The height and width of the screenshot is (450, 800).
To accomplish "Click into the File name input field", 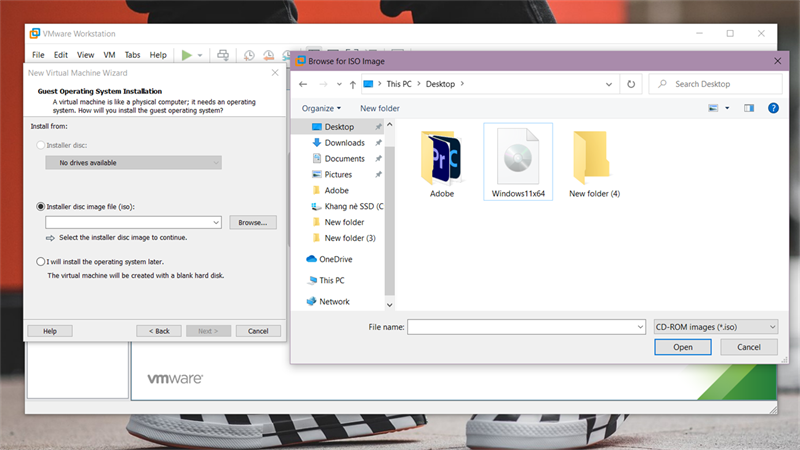I will point(525,326).
